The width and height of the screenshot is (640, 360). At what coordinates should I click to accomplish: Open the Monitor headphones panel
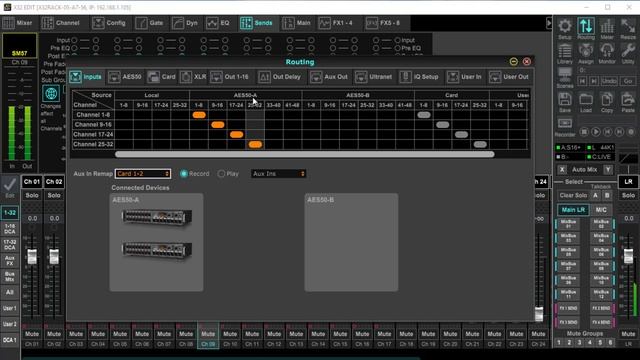[x=607, y=54]
